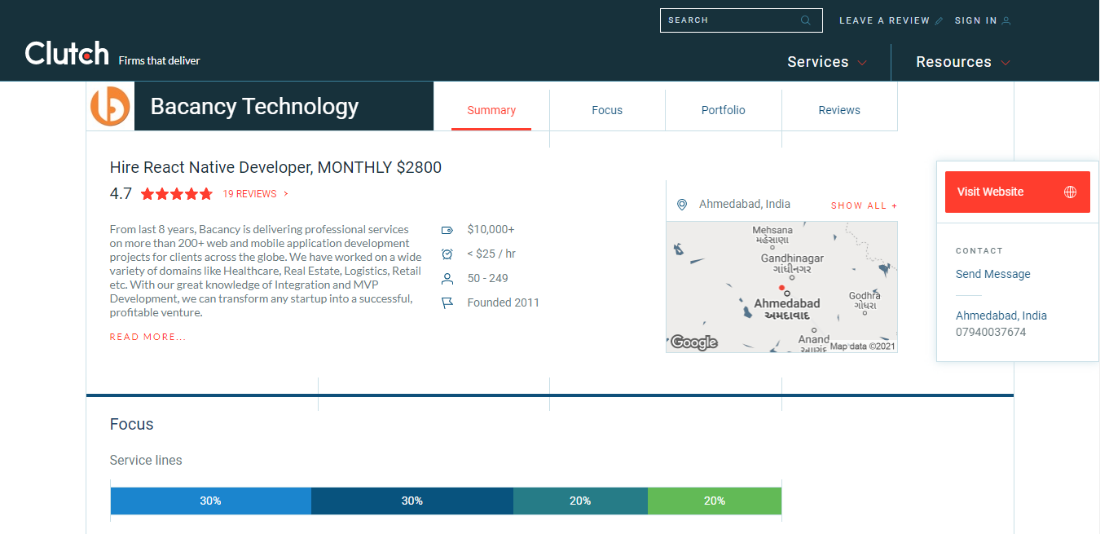Image resolution: width=1100 pixels, height=550 pixels.
Task: Click the Ahmedabad map thumbnail
Action: 782,287
